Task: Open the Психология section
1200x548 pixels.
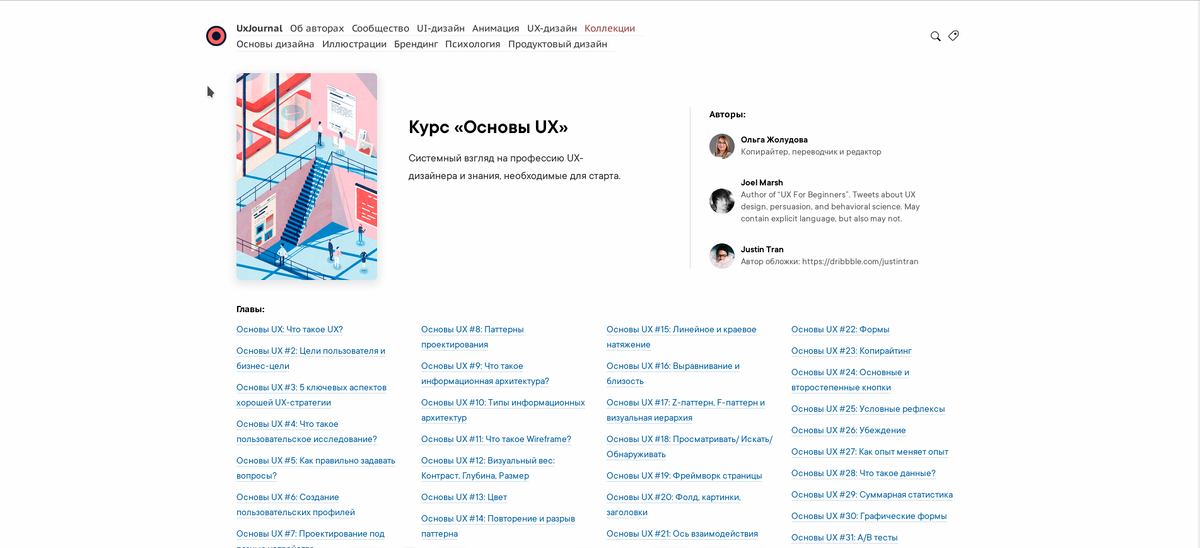Action: (473, 44)
